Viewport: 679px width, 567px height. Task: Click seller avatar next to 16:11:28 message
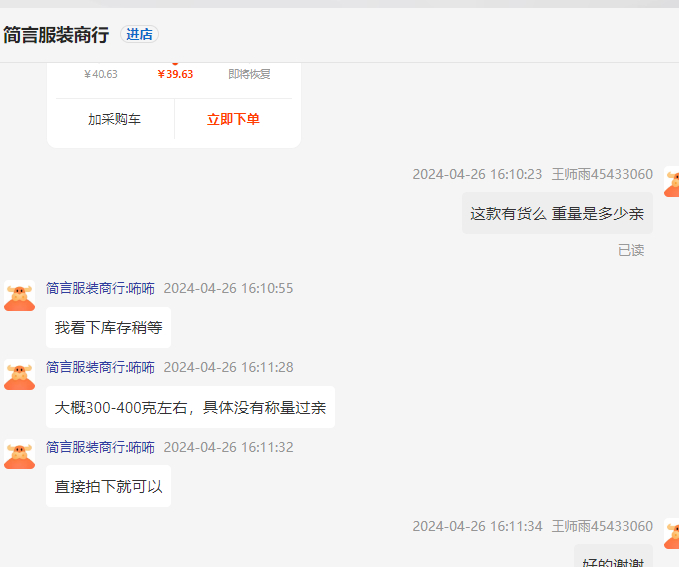click(x=19, y=374)
